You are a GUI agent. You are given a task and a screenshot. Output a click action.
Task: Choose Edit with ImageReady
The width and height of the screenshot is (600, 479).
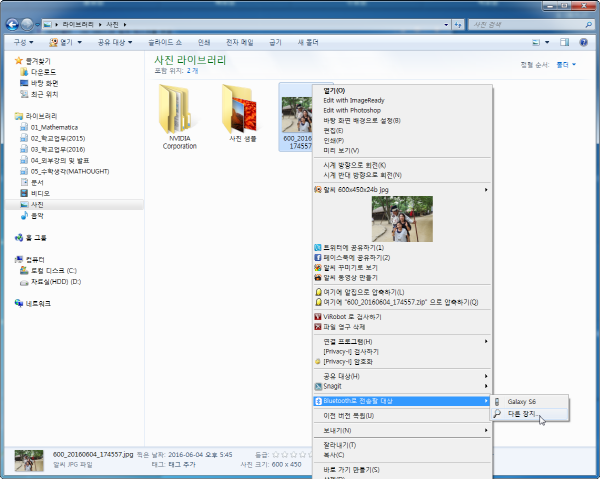tap(402, 101)
